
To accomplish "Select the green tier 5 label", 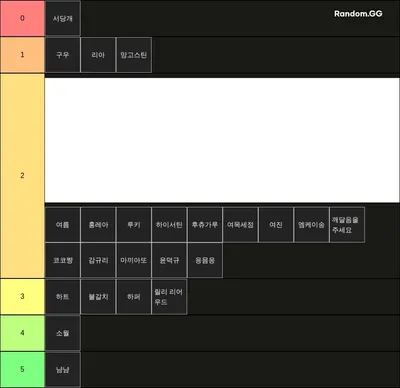I will click(x=22, y=369).
